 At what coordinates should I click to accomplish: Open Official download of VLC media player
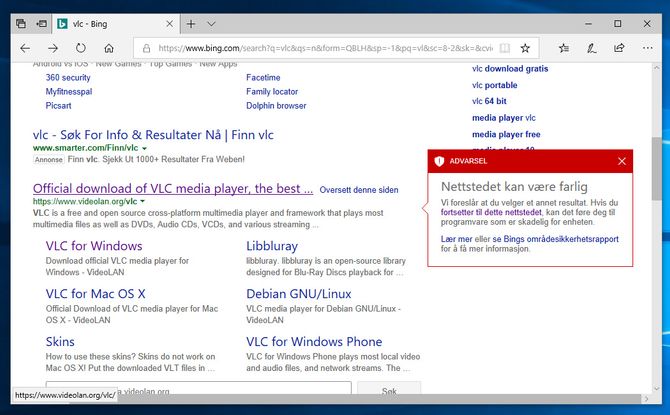(173, 189)
